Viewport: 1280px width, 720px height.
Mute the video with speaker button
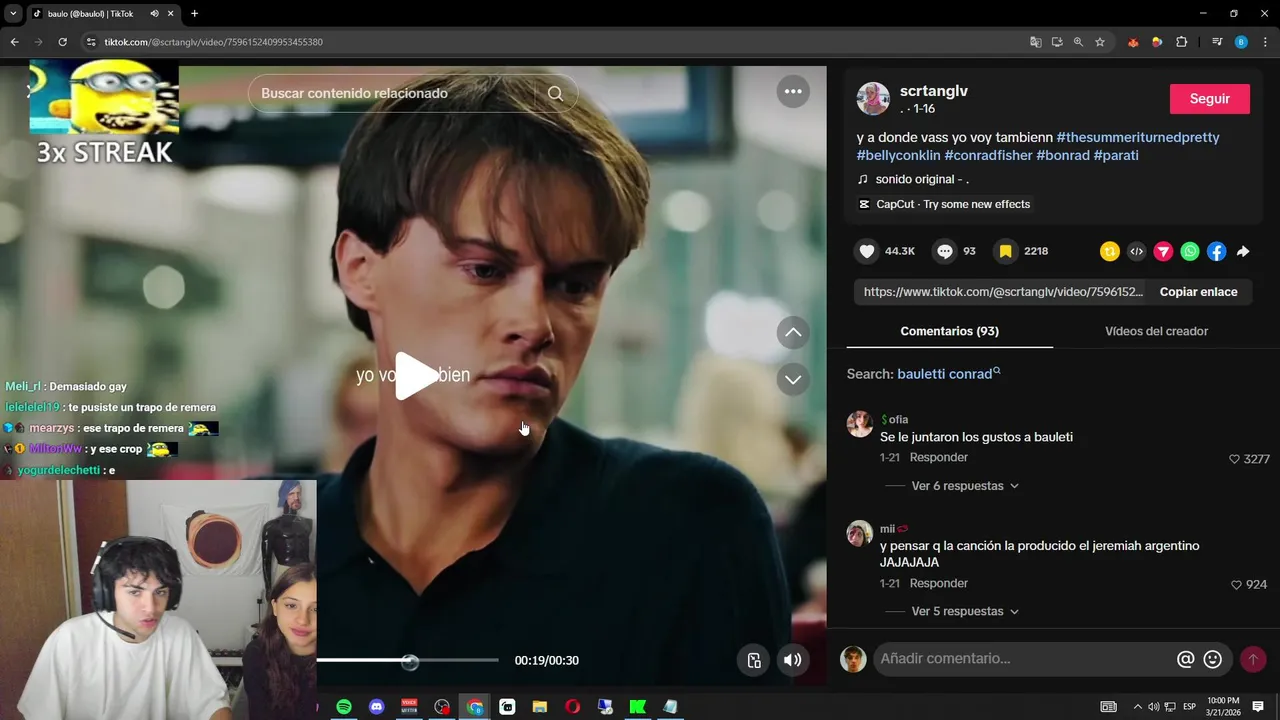pyautogui.click(x=793, y=660)
